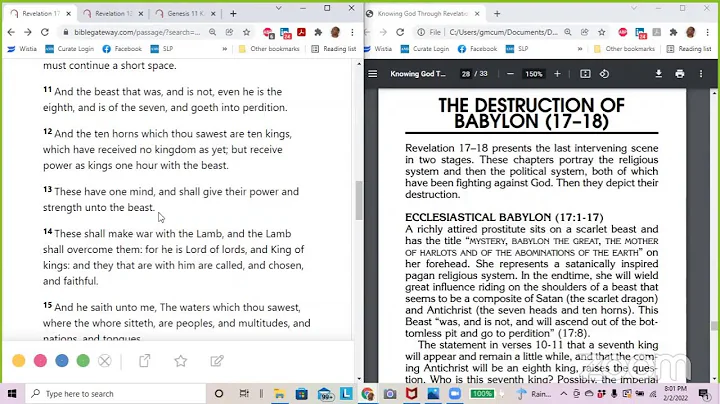Switch to the Genesis 11 tab
Screen dimensions: 720x404
pyautogui.click(x=185, y=14)
